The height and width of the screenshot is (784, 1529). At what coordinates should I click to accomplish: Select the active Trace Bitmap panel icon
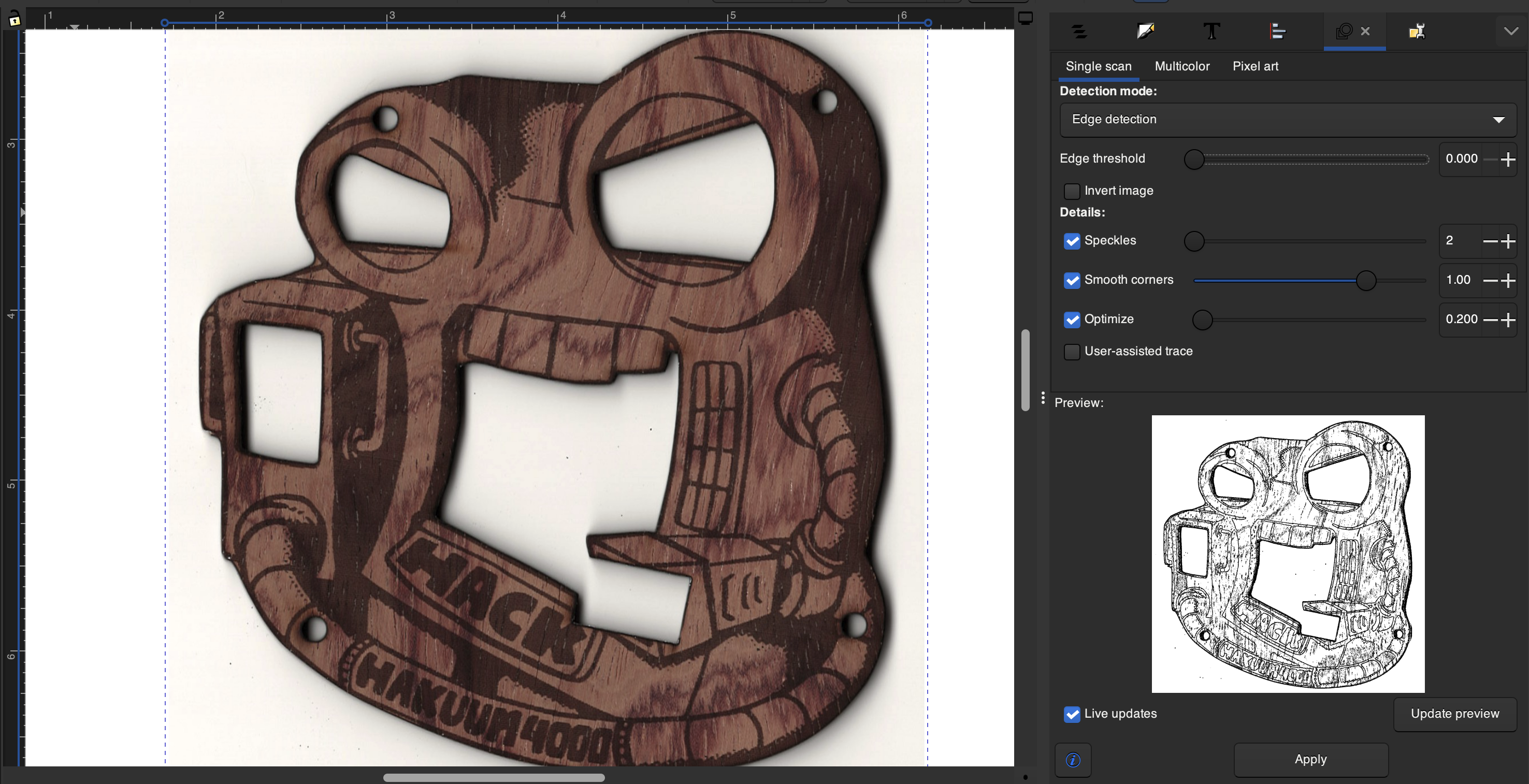click(1345, 32)
